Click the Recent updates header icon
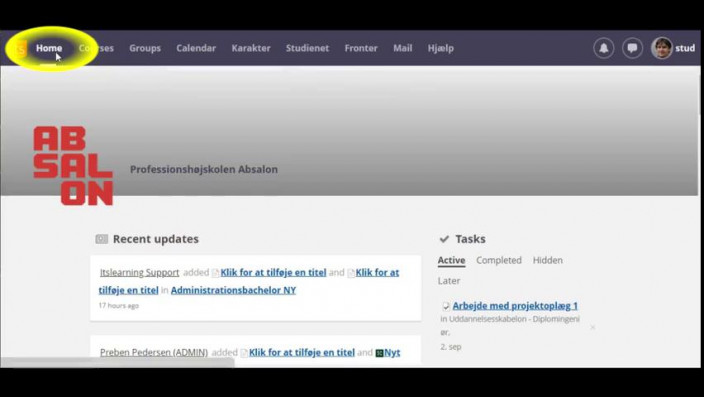Screen dimensions: 704x397 [101, 239]
